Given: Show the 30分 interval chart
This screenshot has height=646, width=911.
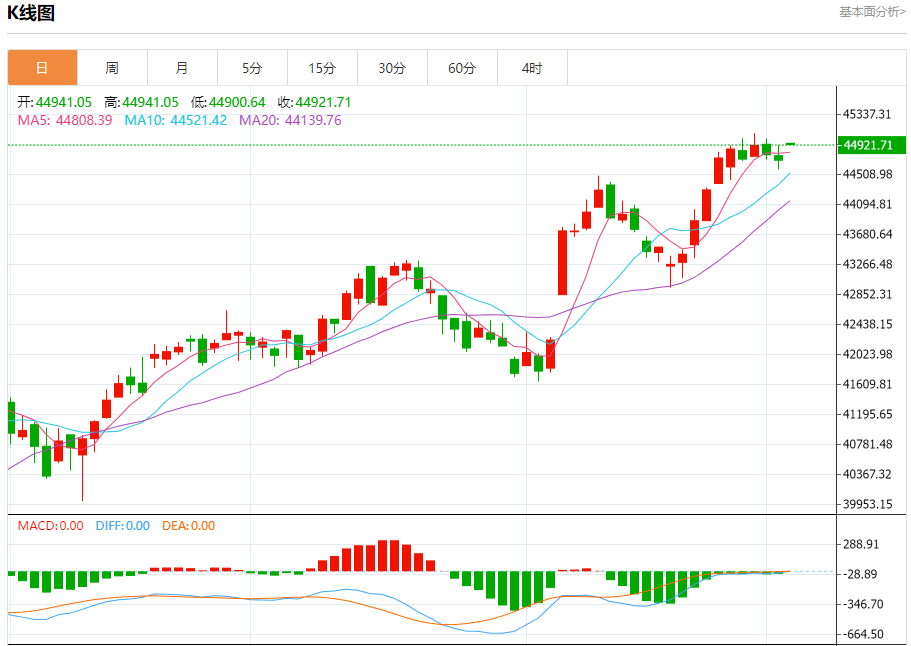Looking at the screenshot, I should pyautogui.click(x=392, y=68).
